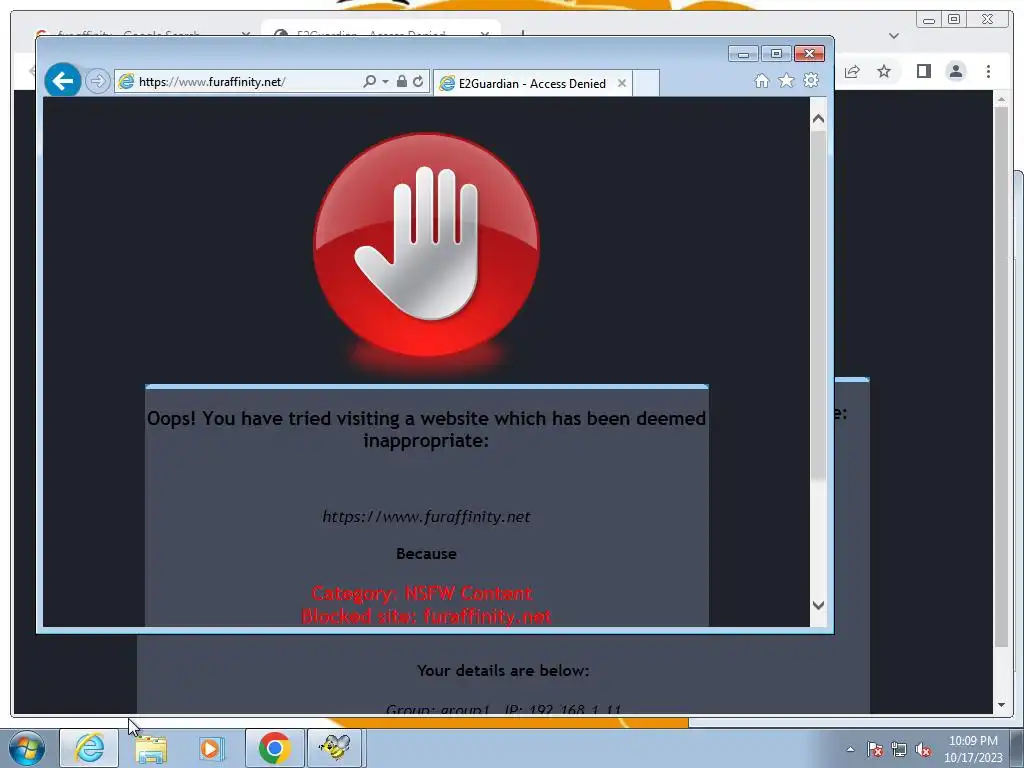The width and height of the screenshot is (1024, 768).
Task: Open the Action Center flag icon
Action: 875,750
